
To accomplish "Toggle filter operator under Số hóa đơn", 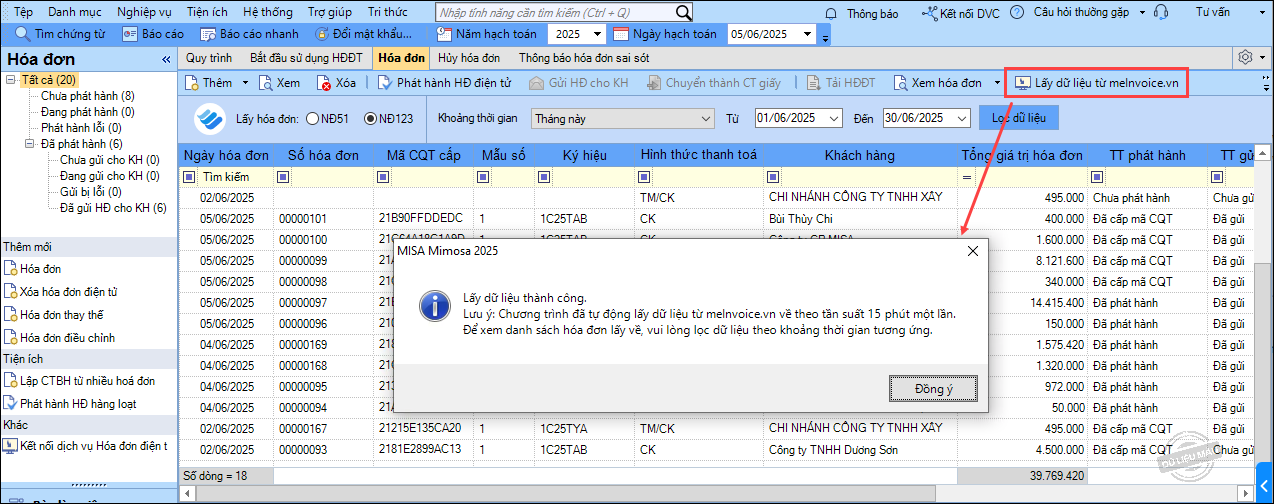I will pyautogui.click(x=284, y=176).
